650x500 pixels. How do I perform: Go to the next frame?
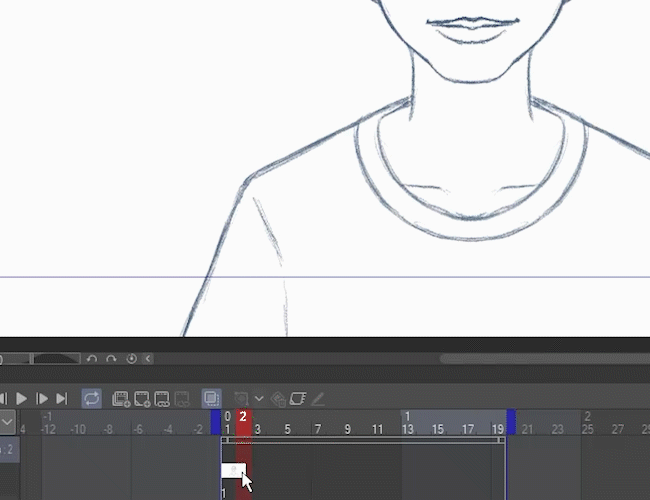pyautogui.click(x=42, y=399)
